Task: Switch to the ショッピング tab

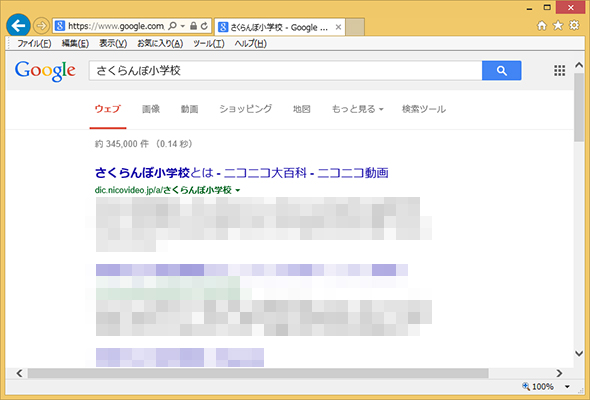Action: 246,109
